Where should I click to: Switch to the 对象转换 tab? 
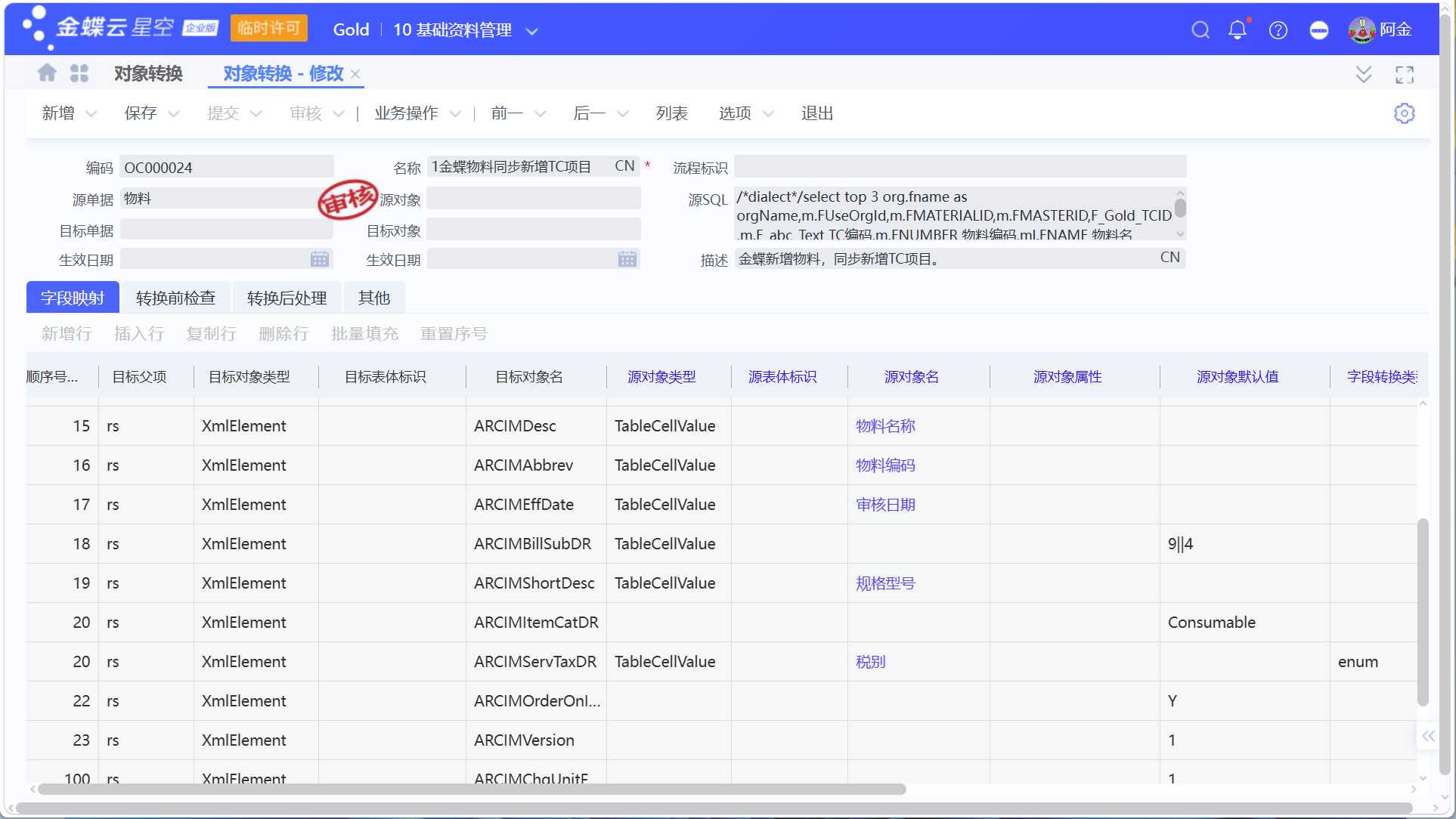pyautogui.click(x=148, y=73)
